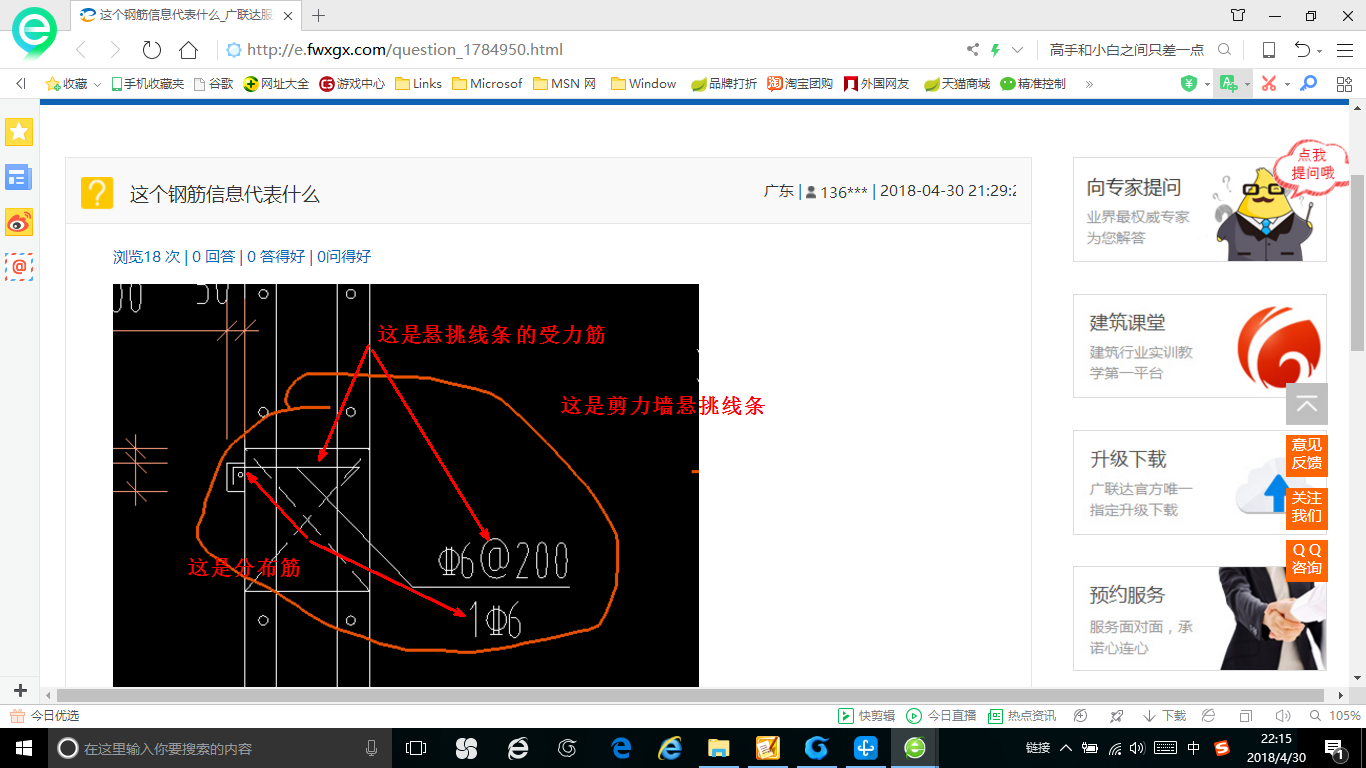Click the red scissors screenshot icon
This screenshot has height=768, width=1366.
point(1268,84)
